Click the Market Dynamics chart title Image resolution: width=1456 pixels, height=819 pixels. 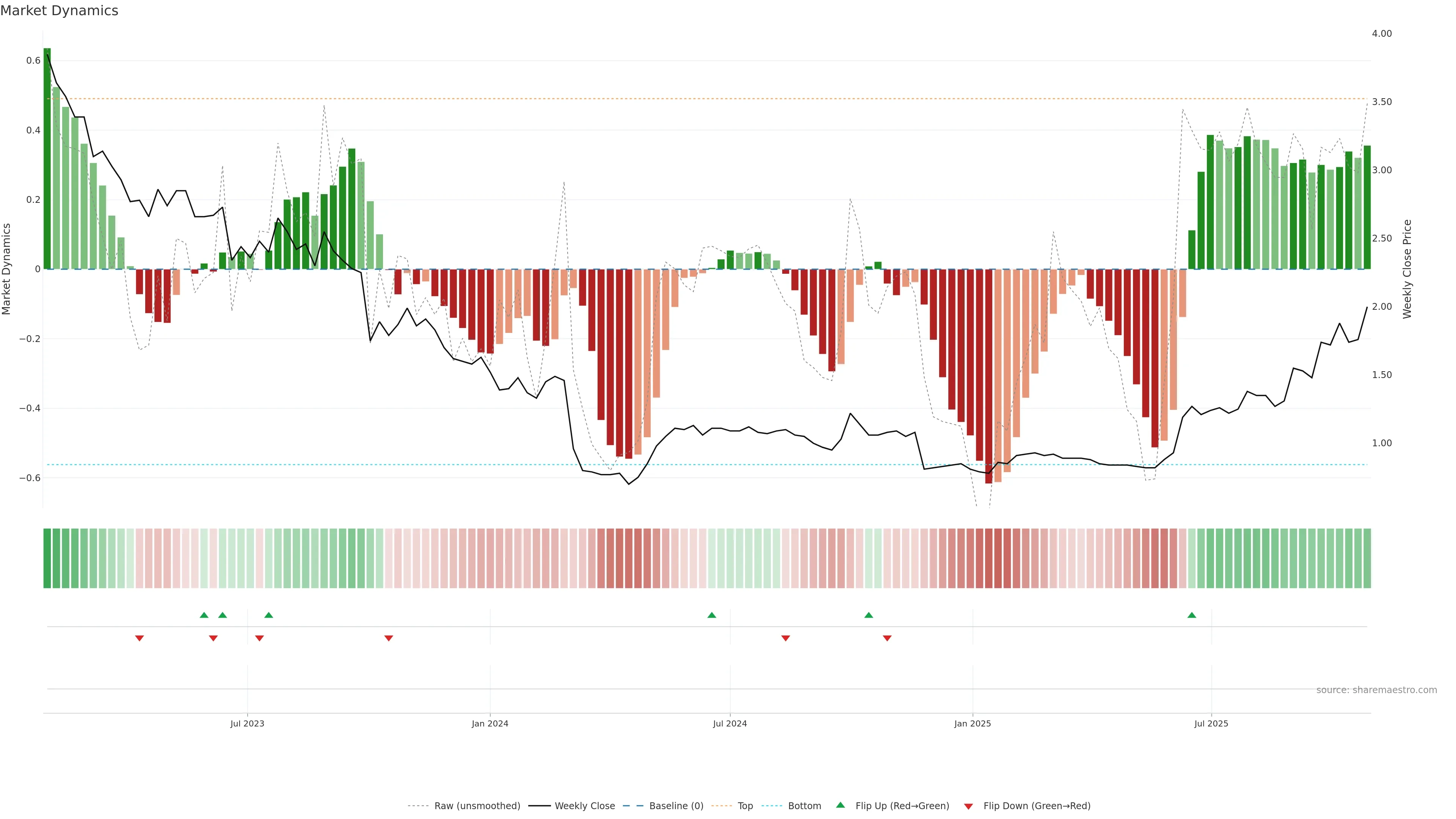(60, 11)
